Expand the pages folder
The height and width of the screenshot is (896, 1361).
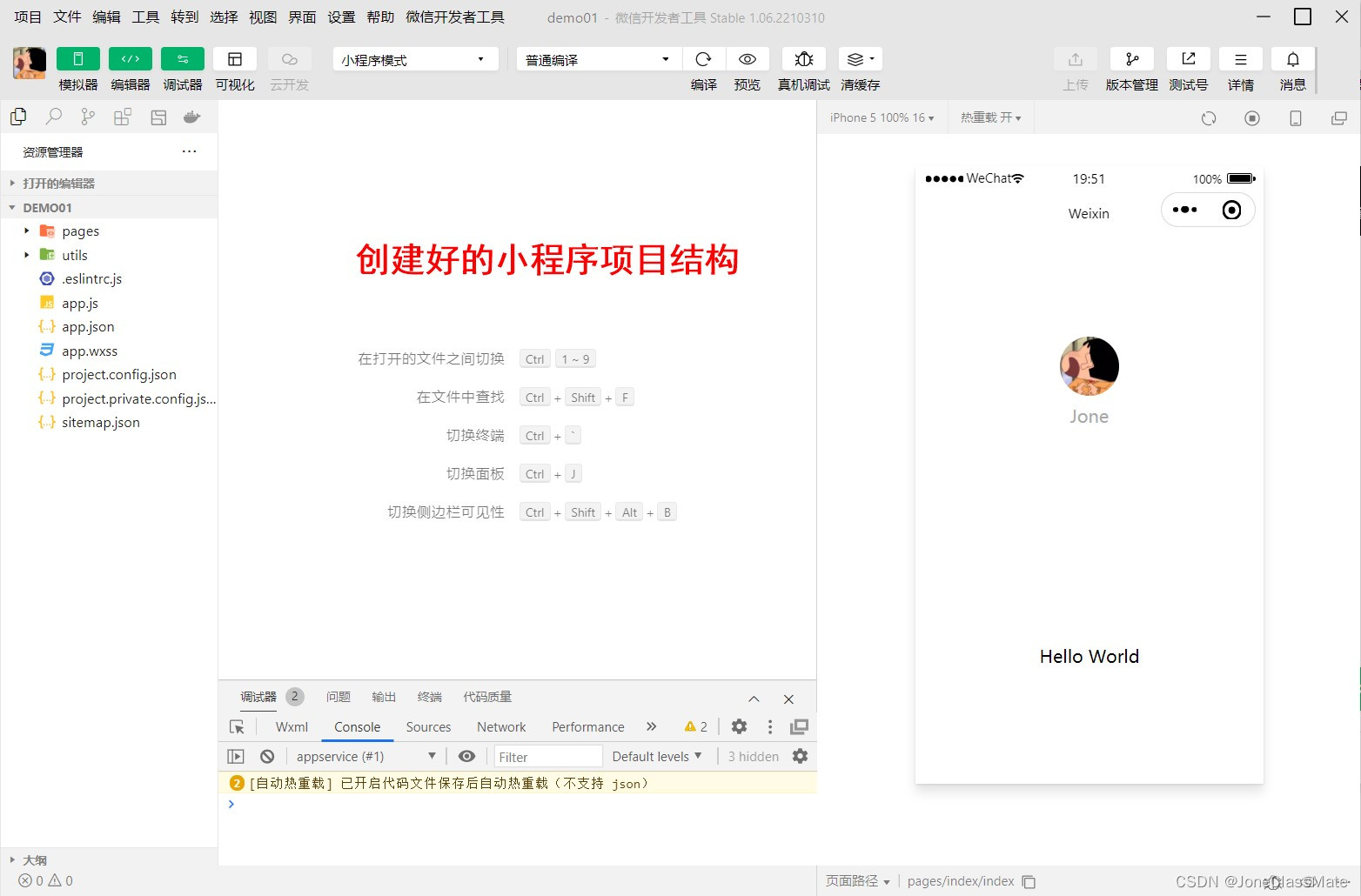(80, 231)
